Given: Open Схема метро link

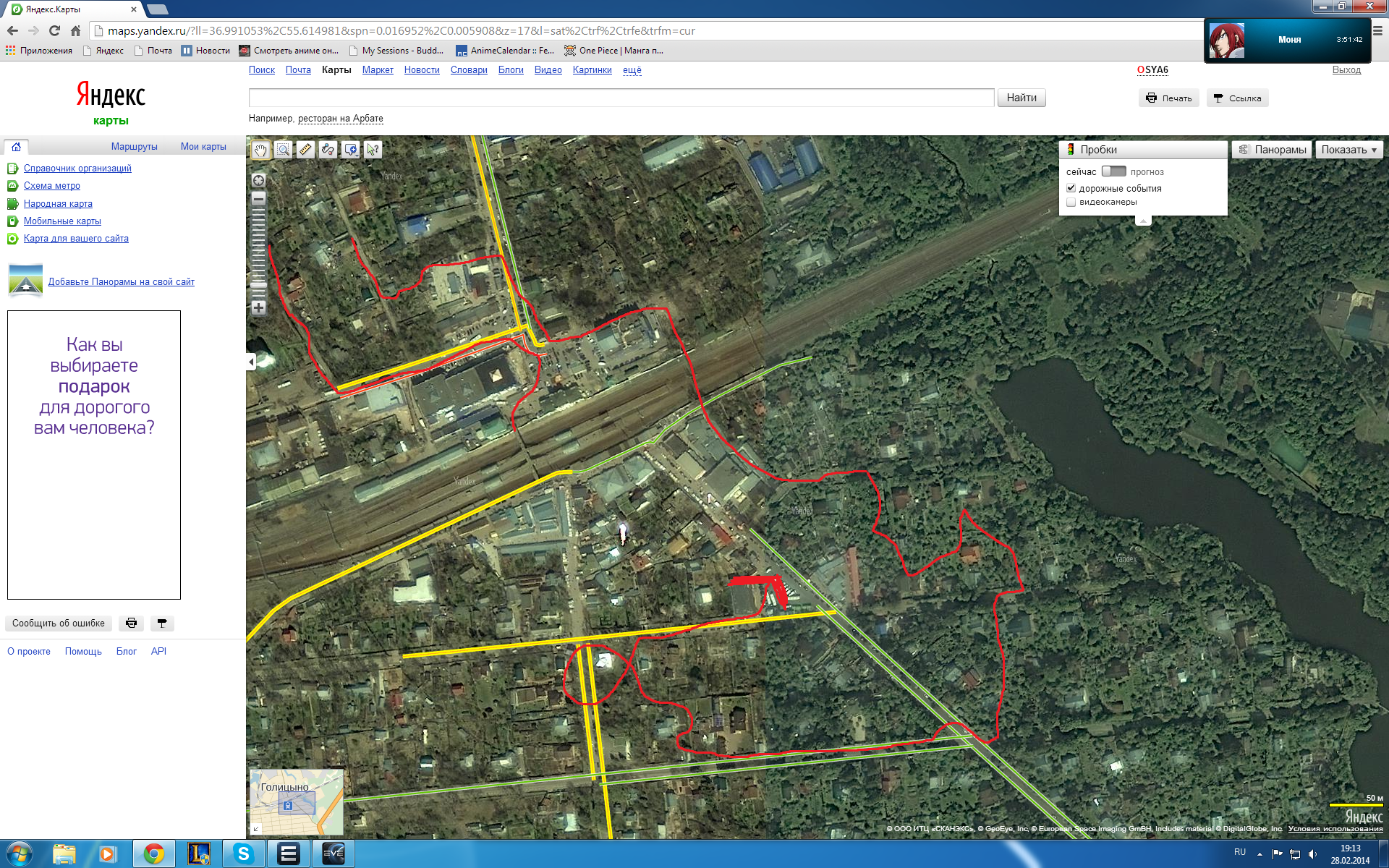Looking at the screenshot, I should click(x=52, y=185).
